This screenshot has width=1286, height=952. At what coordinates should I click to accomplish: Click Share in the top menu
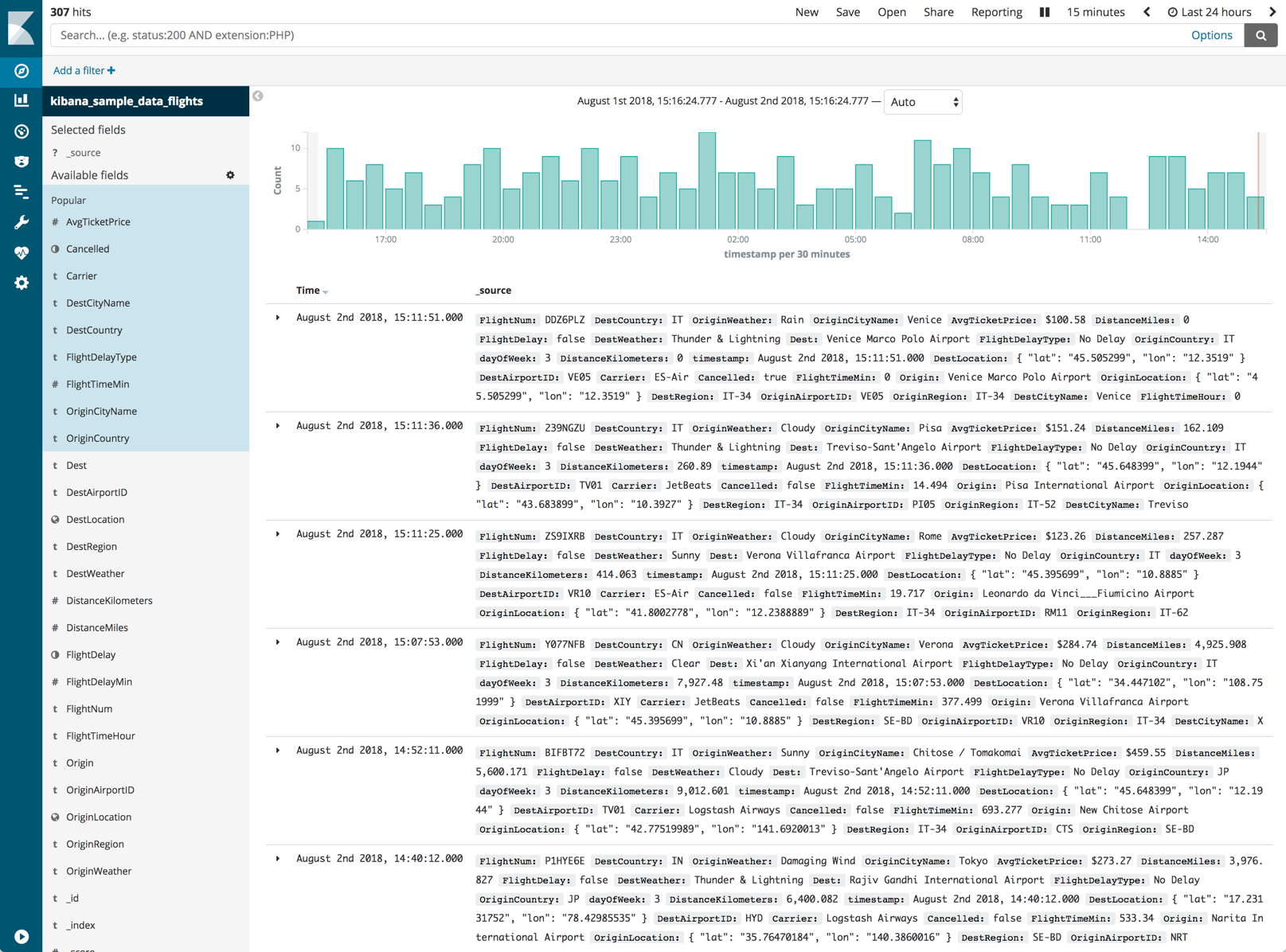click(x=938, y=12)
